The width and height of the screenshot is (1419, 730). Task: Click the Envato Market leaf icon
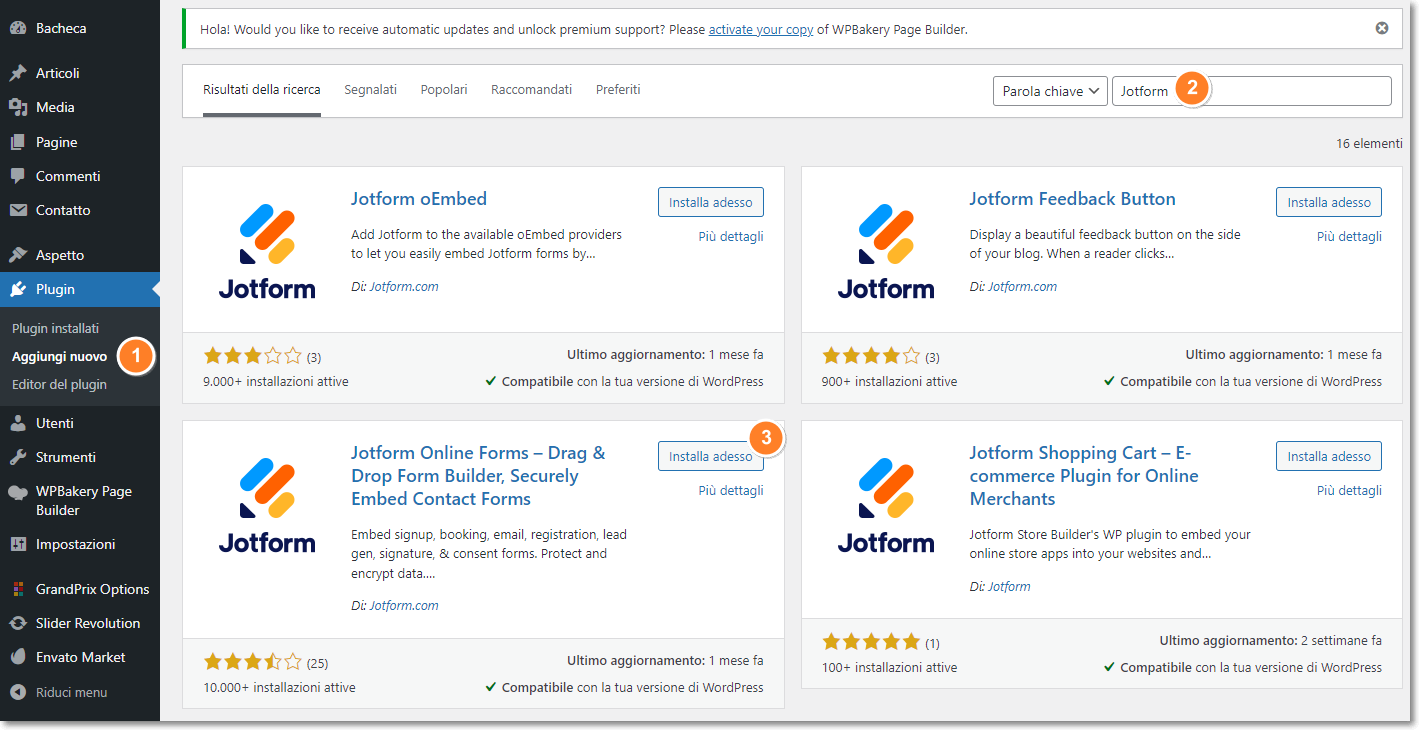18,657
